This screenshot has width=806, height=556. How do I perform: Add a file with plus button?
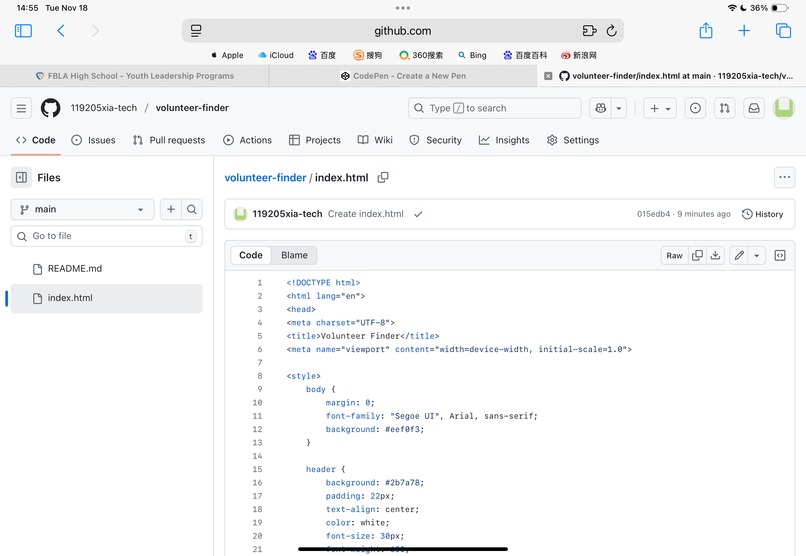171,209
